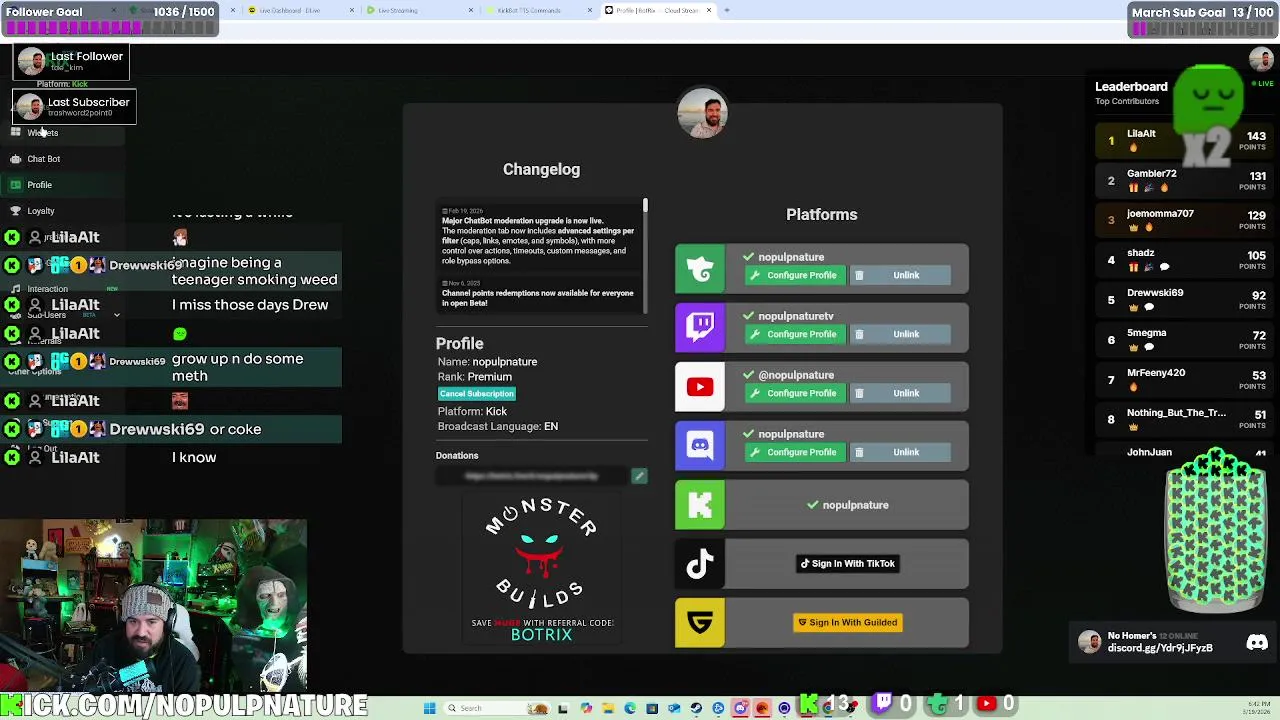Open Microsoft Edge from the taskbar
The height and width of the screenshot is (720, 1280).
click(x=630, y=708)
